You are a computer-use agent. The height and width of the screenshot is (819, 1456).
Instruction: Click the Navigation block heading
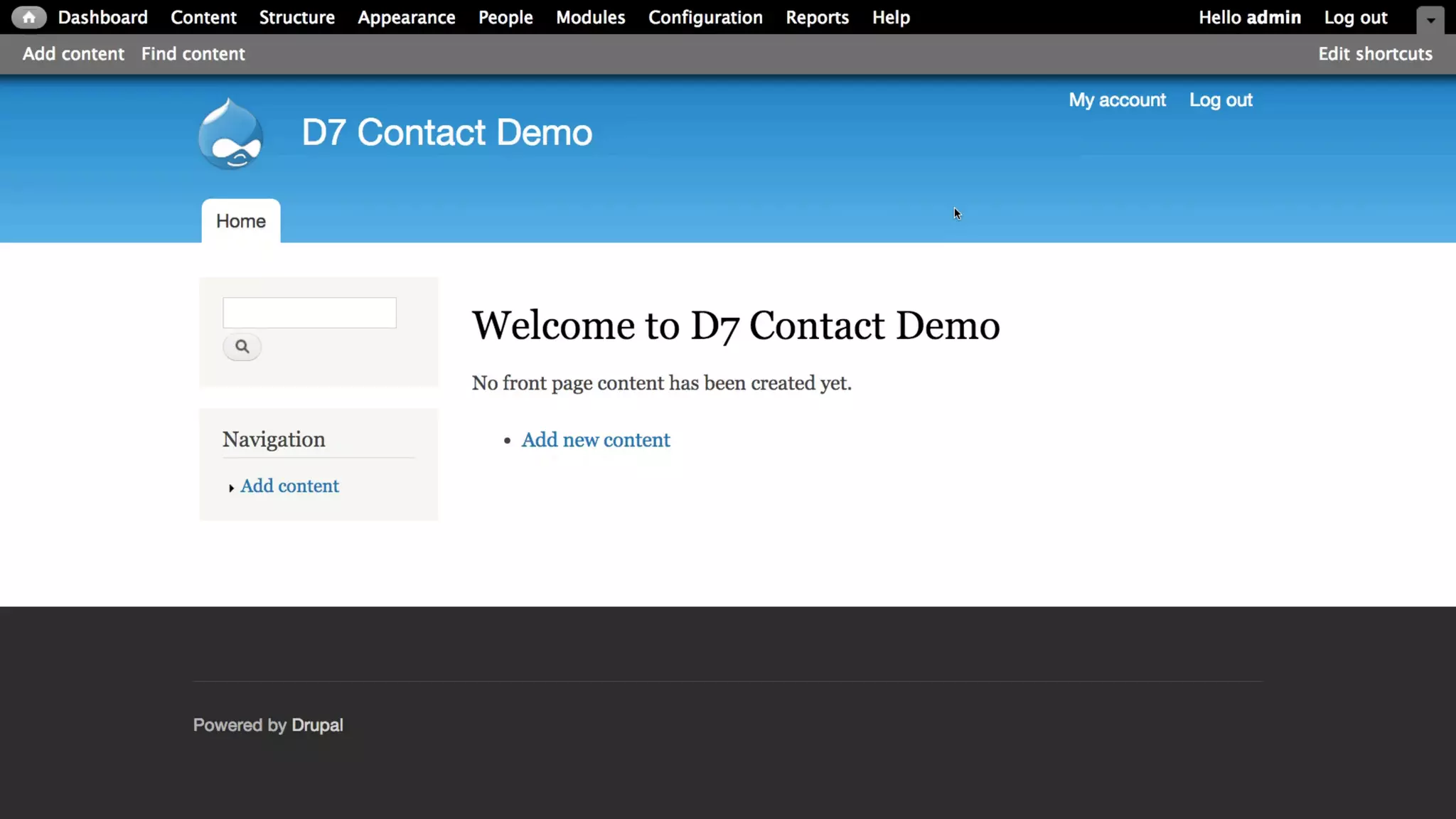point(274,439)
